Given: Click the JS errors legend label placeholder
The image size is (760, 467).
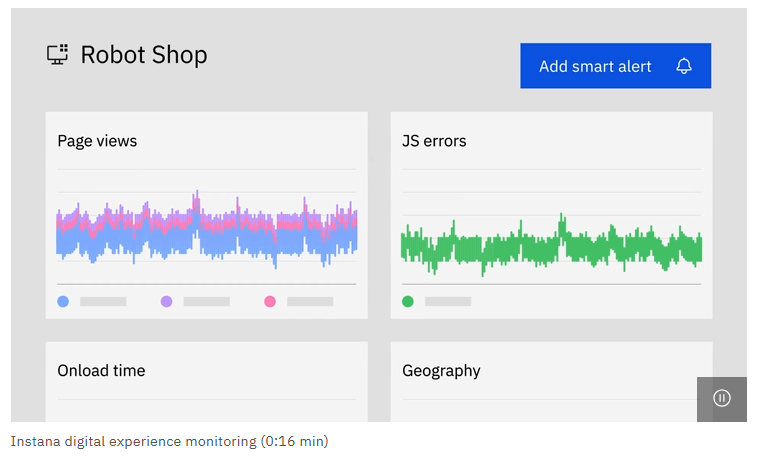Looking at the screenshot, I should click(448, 301).
